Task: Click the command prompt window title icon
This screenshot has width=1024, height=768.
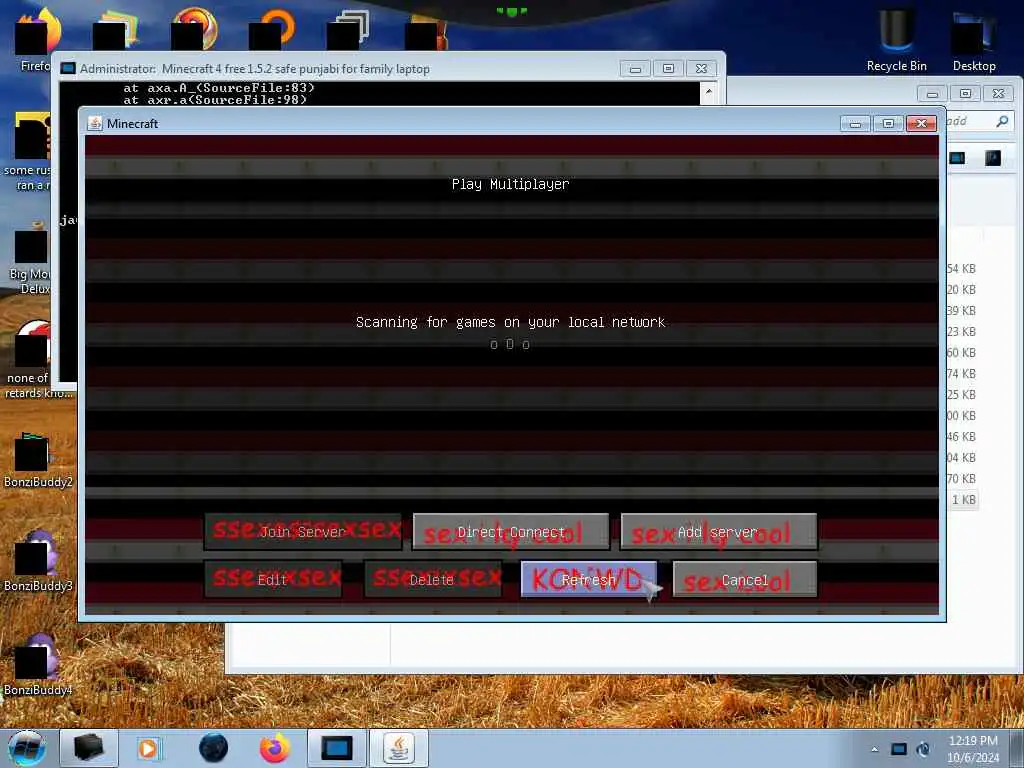Action: [x=68, y=69]
